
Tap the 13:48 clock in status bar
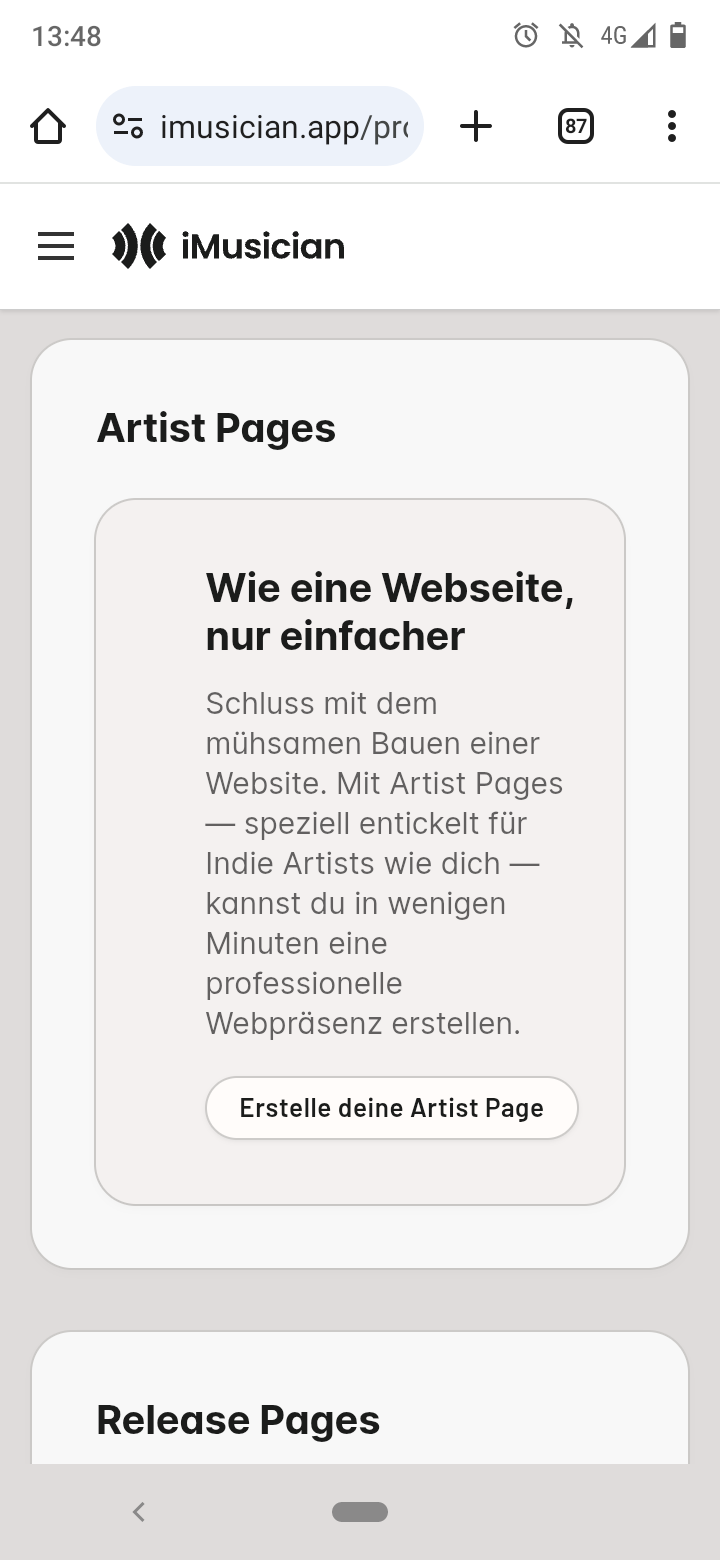(x=67, y=36)
